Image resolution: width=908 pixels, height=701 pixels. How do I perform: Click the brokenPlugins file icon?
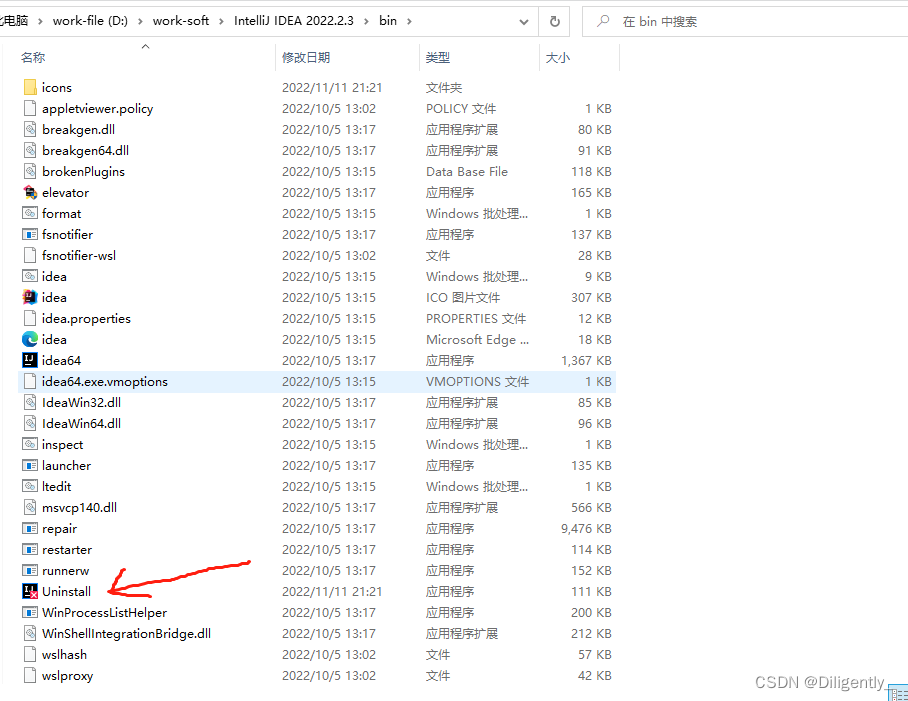coord(30,171)
